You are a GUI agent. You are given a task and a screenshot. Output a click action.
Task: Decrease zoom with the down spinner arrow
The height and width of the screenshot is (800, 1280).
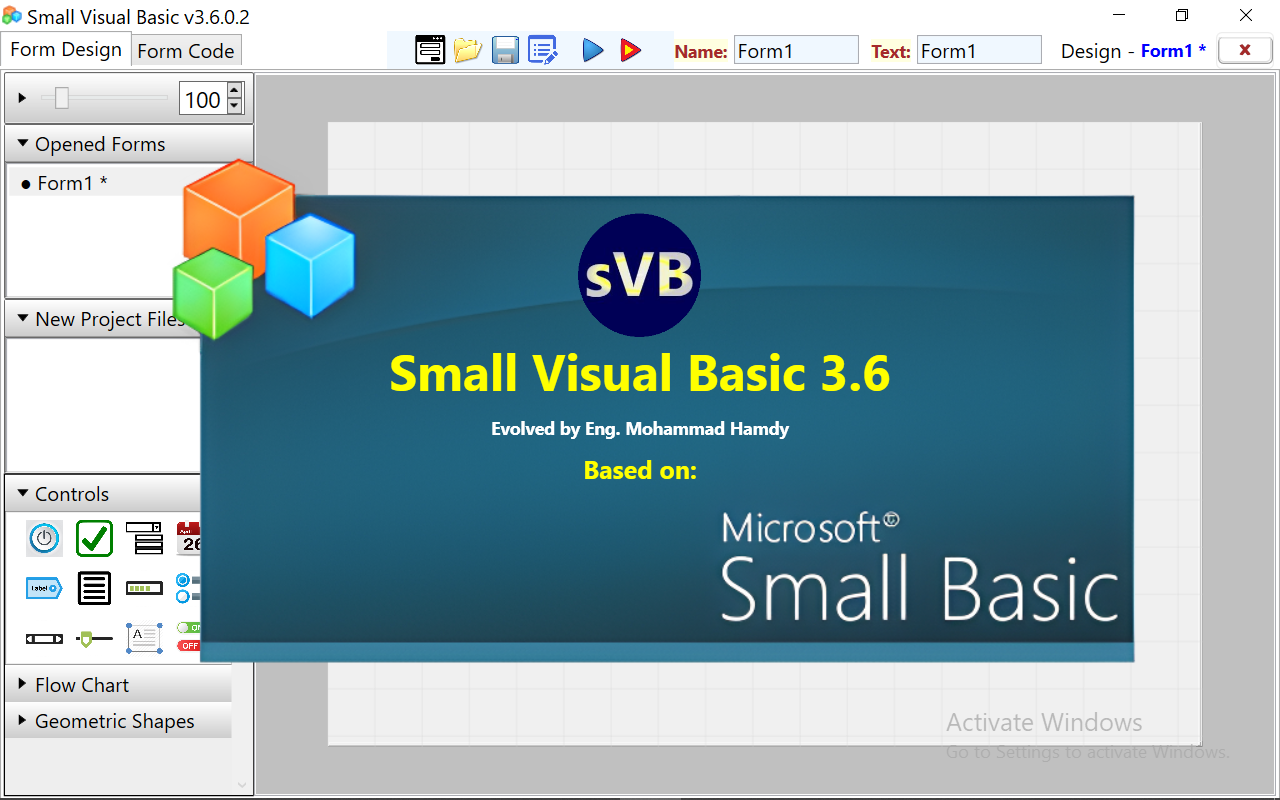235,106
